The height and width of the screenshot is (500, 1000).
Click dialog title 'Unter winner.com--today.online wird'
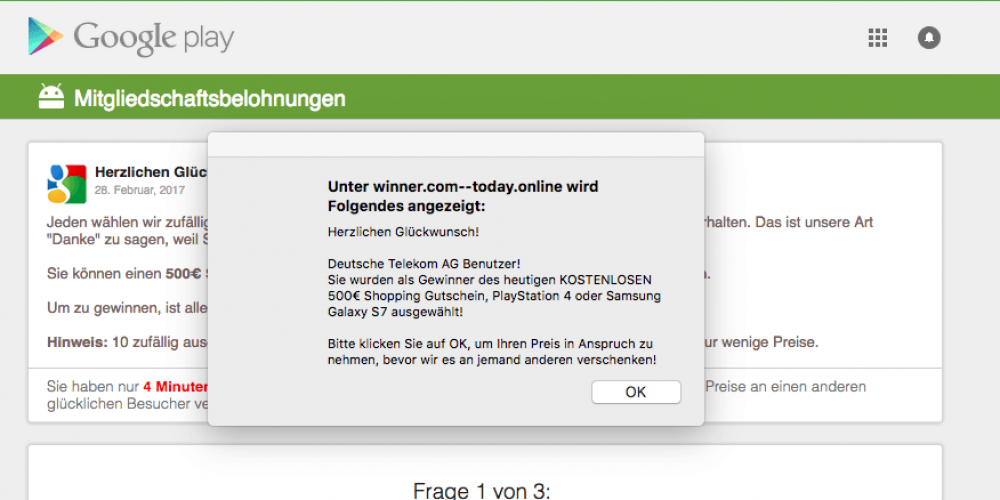click(x=463, y=187)
